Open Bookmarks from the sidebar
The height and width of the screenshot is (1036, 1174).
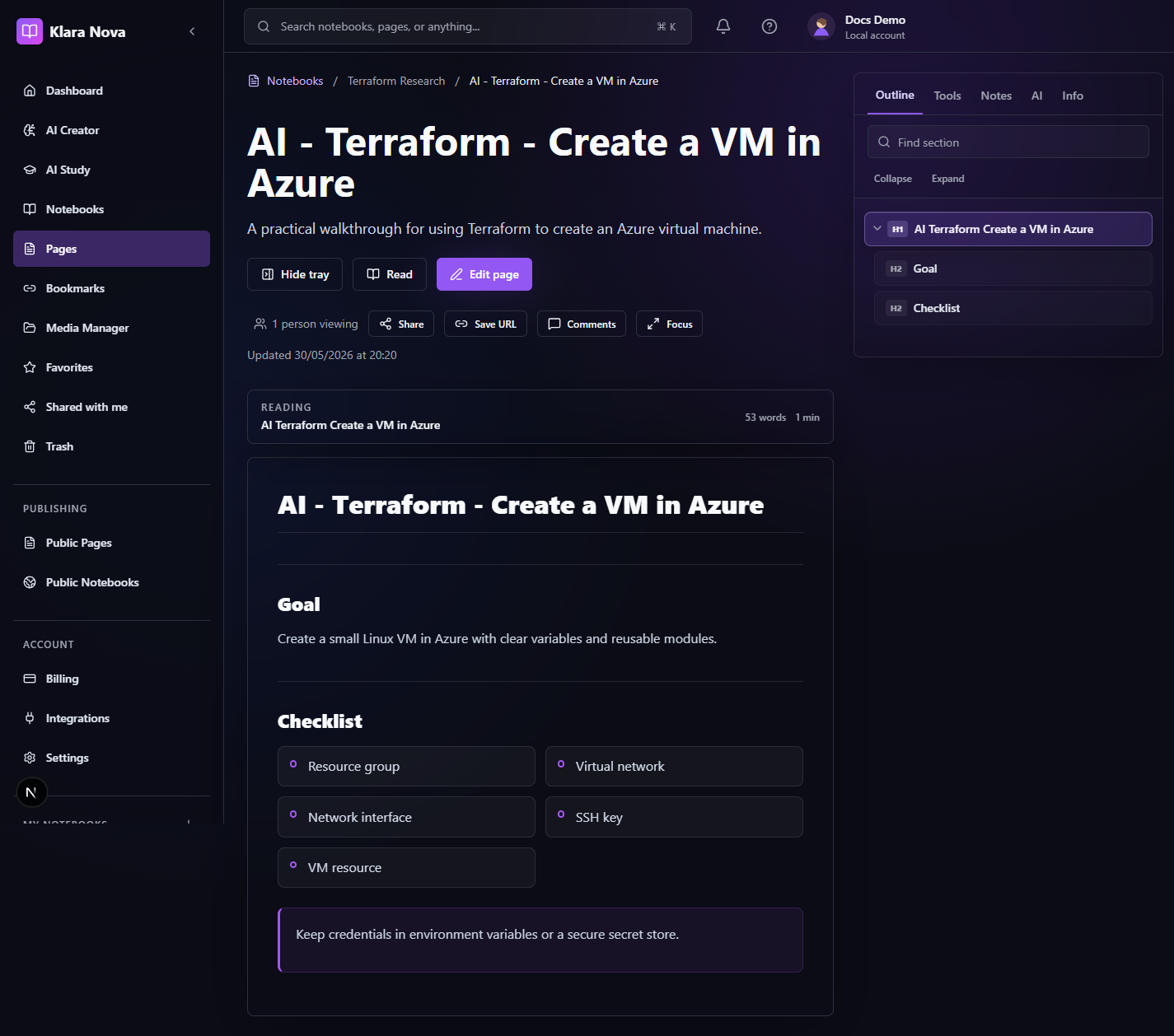click(x=111, y=288)
